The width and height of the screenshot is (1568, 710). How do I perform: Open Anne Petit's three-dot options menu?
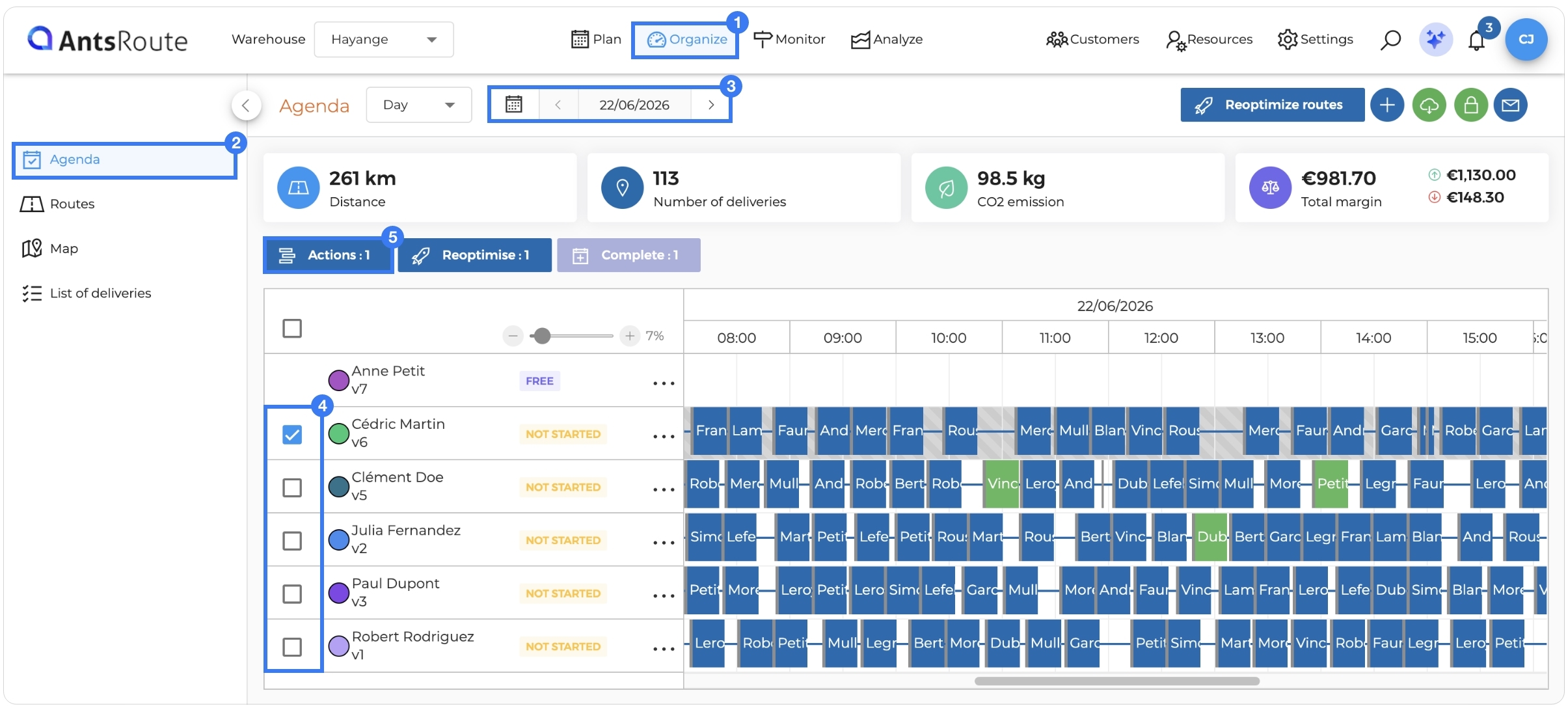pyautogui.click(x=664, y=383)
